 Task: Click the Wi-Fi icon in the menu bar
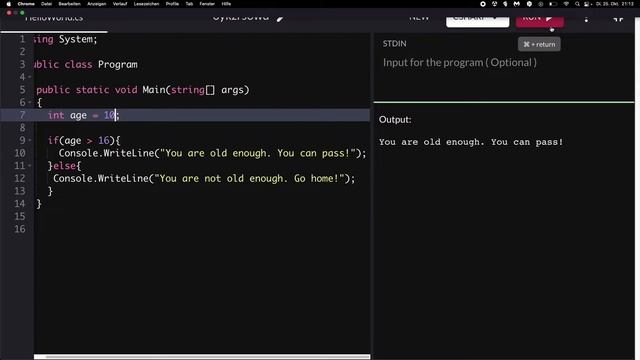(x=566, y=4)
